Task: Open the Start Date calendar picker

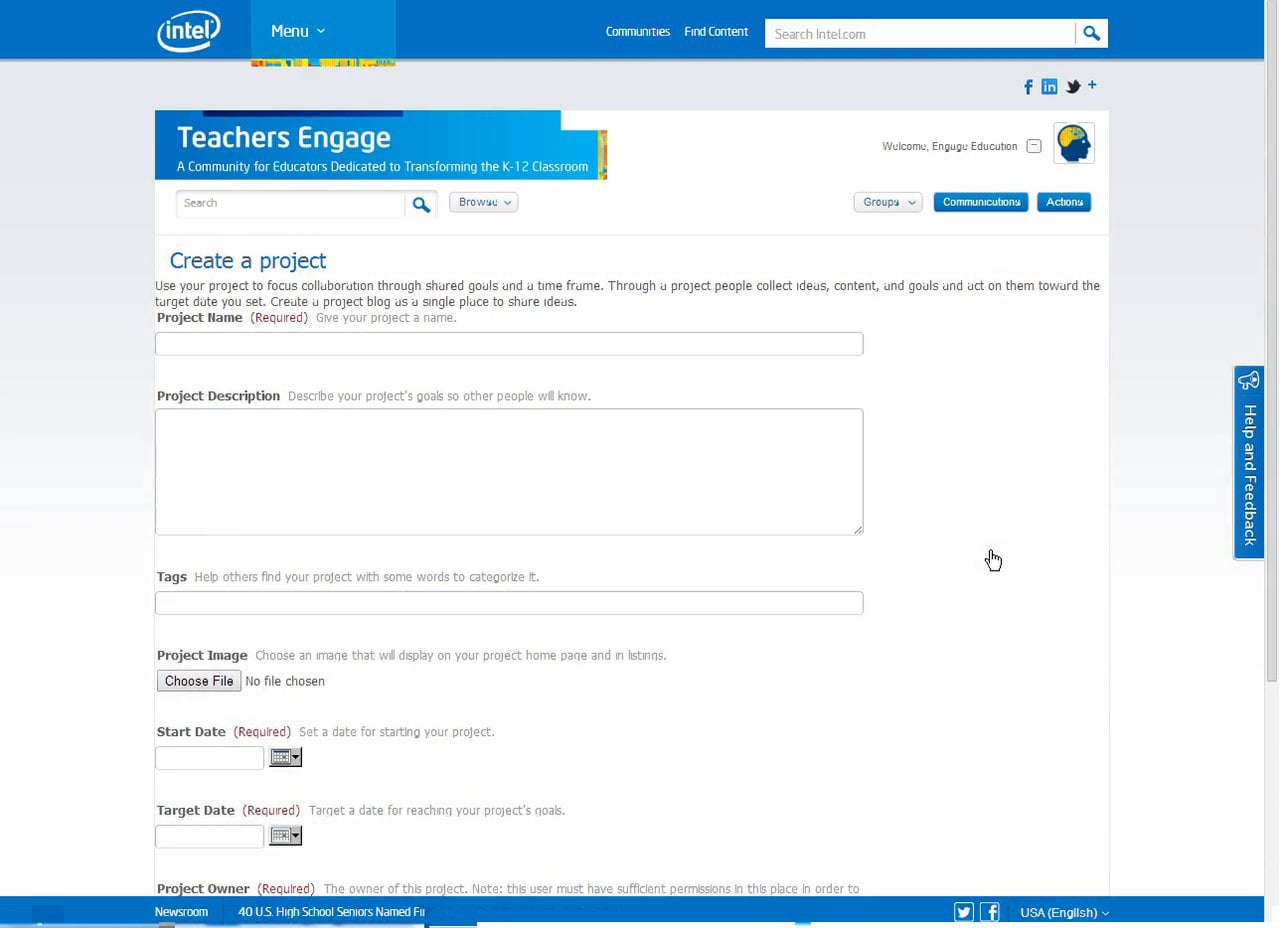Action: (285, 758)
